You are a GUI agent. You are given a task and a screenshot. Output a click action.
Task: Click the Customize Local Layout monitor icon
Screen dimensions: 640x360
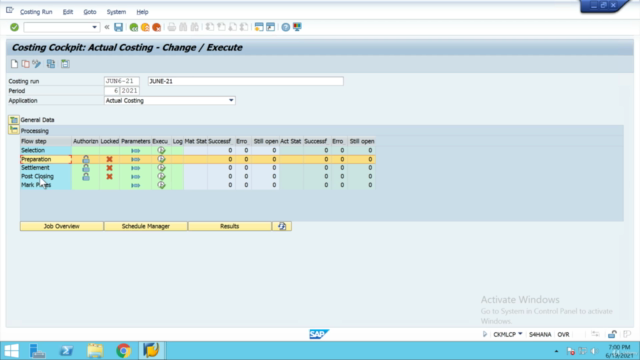click(x=297, y=27)
